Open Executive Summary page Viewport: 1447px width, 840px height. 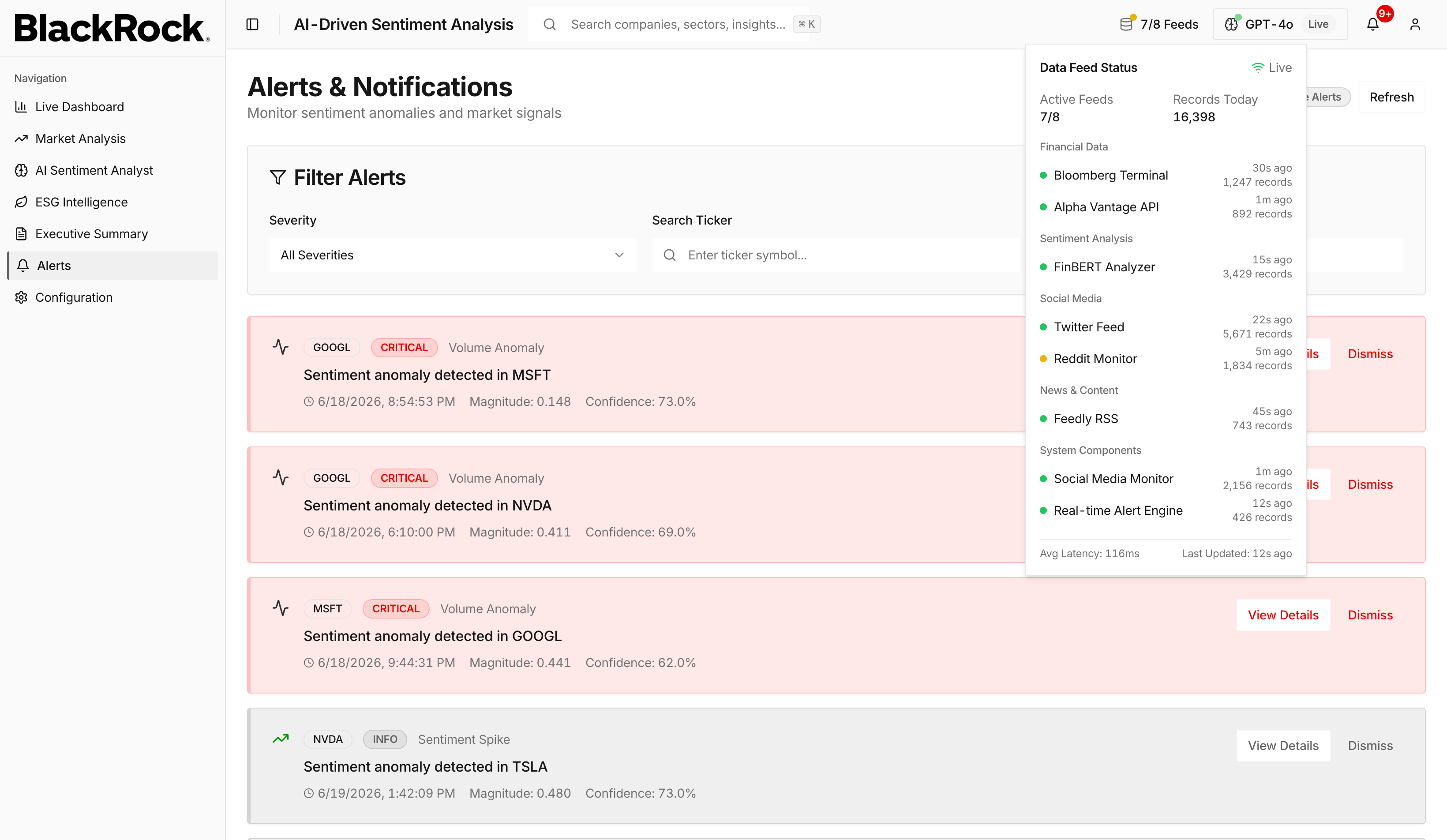(112, 234)
